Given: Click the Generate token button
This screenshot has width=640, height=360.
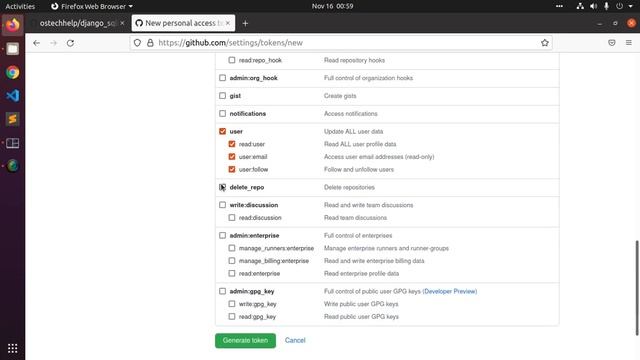Looking at the screenshot, I should [x=245, y=340].
